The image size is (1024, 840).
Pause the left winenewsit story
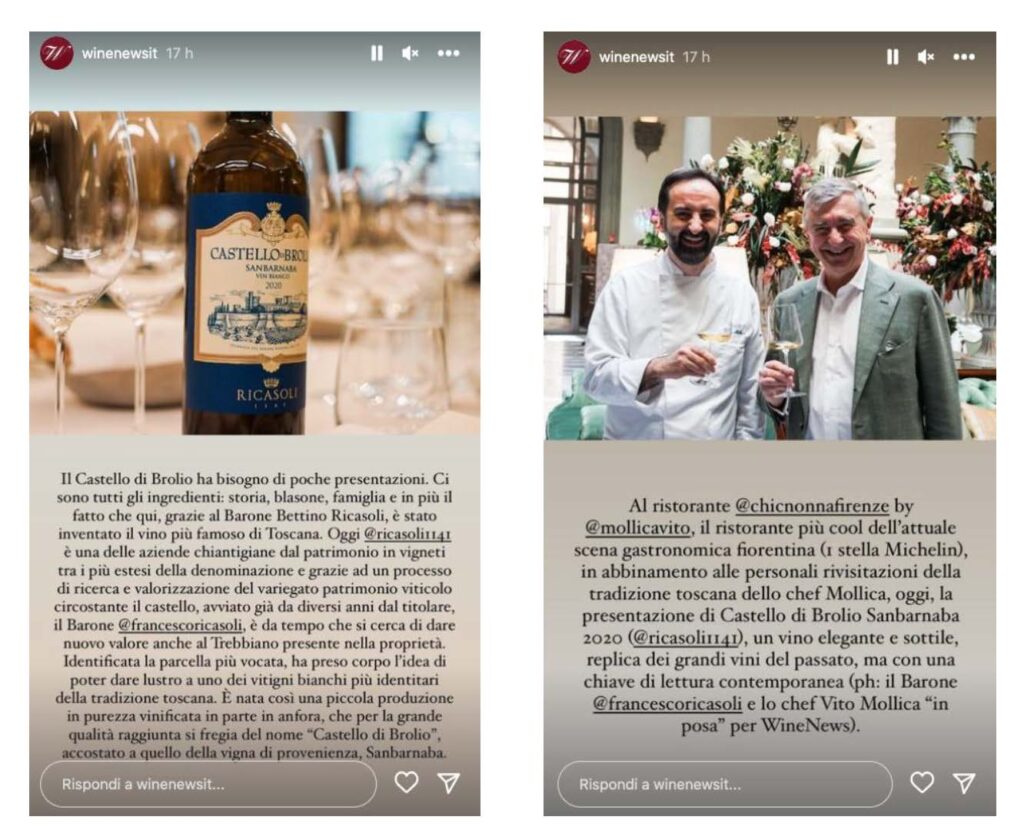click(377, 54)
